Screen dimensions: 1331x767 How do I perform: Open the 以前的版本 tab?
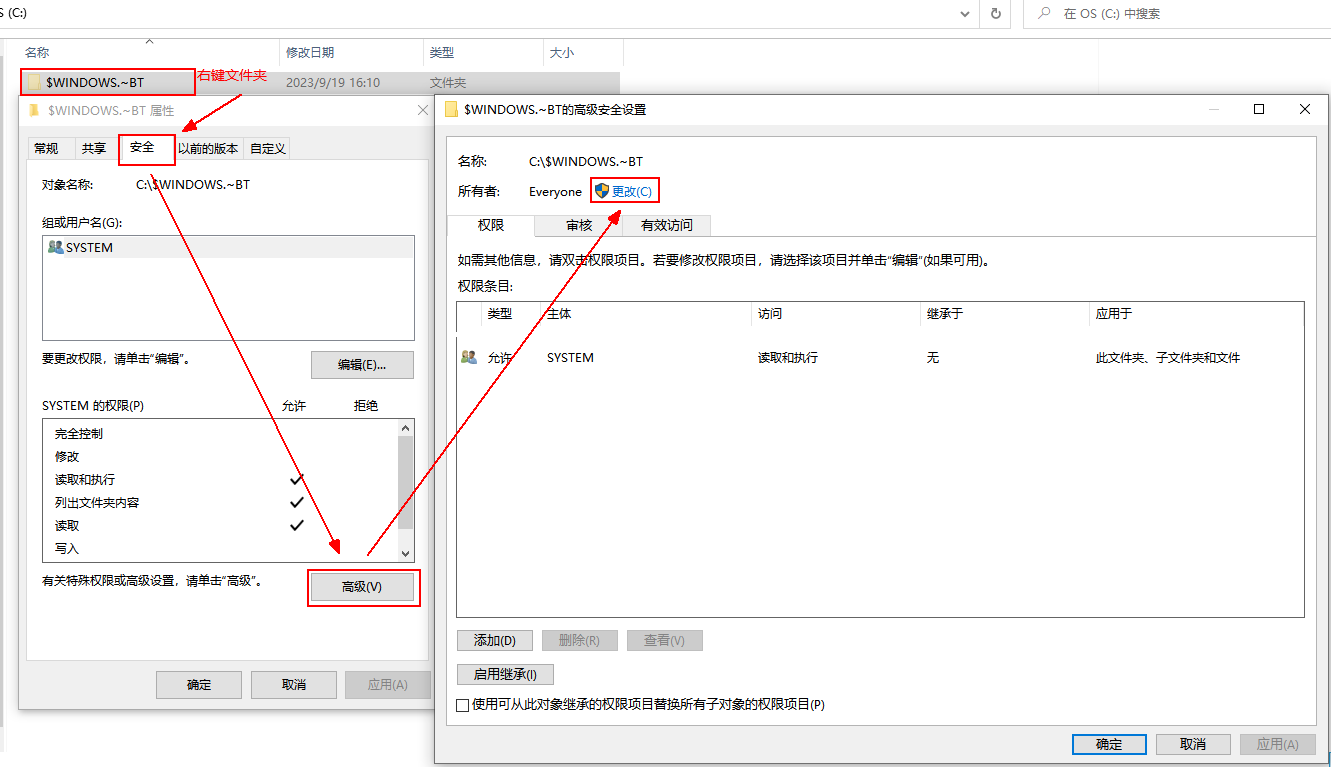click(x=208, y=148)
